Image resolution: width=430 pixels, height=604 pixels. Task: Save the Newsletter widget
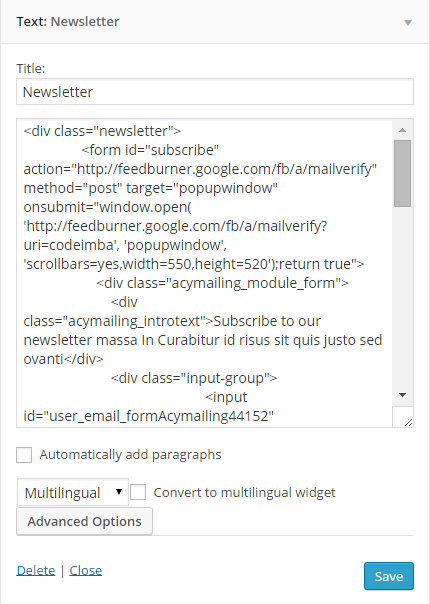click(389, 576)
